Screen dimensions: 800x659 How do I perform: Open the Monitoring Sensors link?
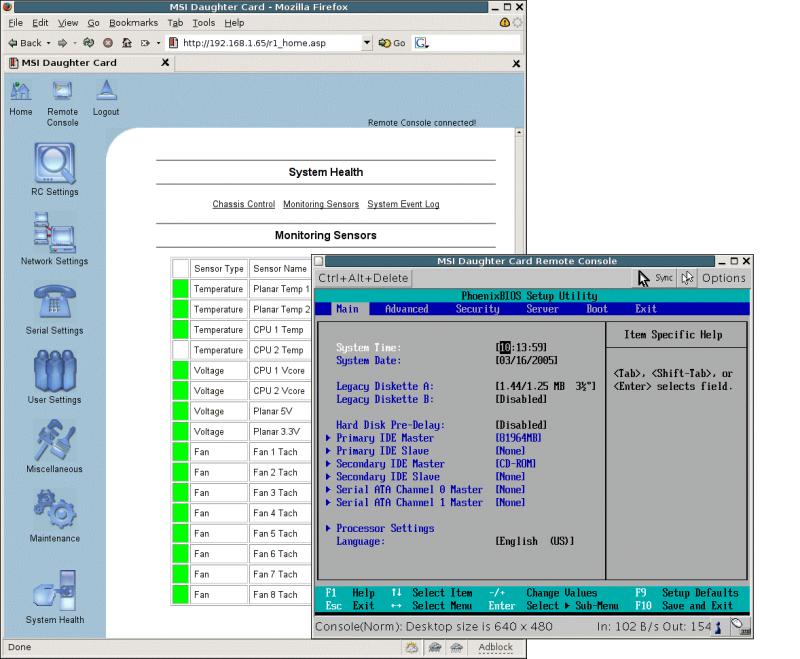321,204
